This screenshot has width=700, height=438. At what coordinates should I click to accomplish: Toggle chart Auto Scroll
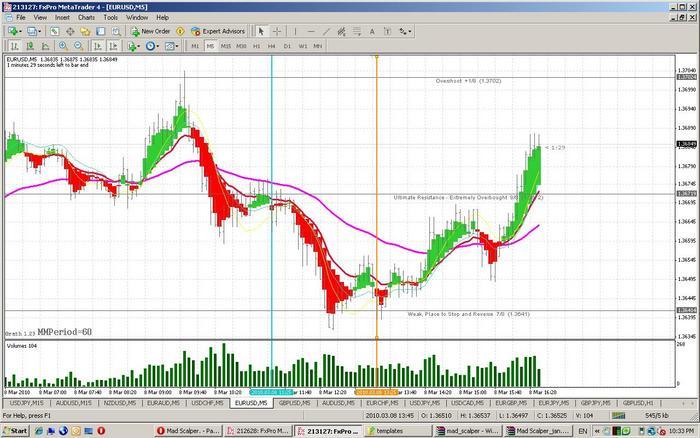[98, 46]
